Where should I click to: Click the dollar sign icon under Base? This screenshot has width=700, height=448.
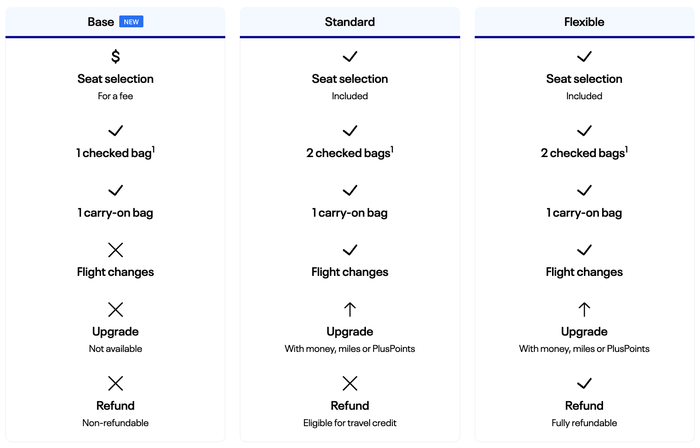tap(115, 57)
